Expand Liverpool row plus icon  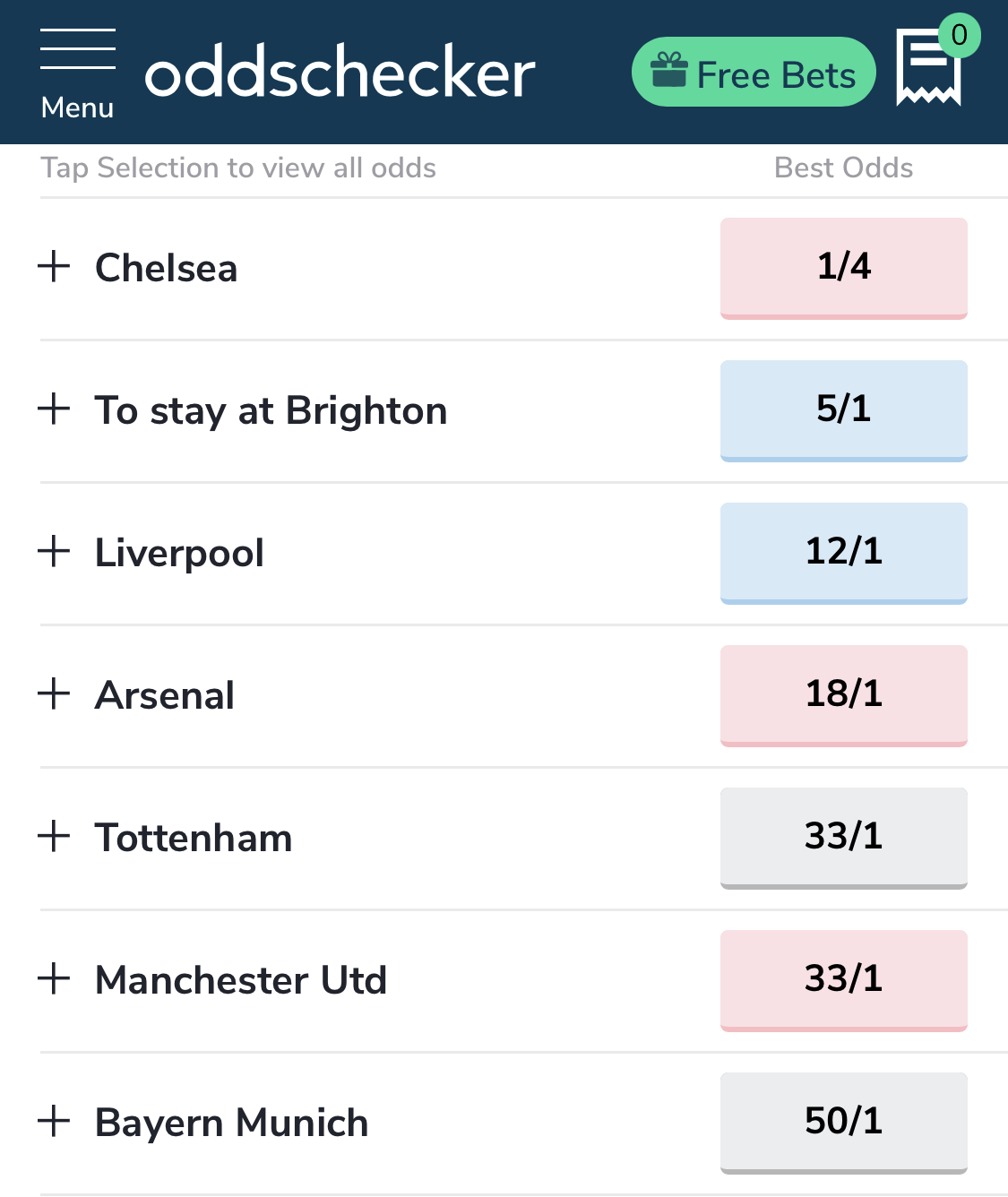pos(55,551)
